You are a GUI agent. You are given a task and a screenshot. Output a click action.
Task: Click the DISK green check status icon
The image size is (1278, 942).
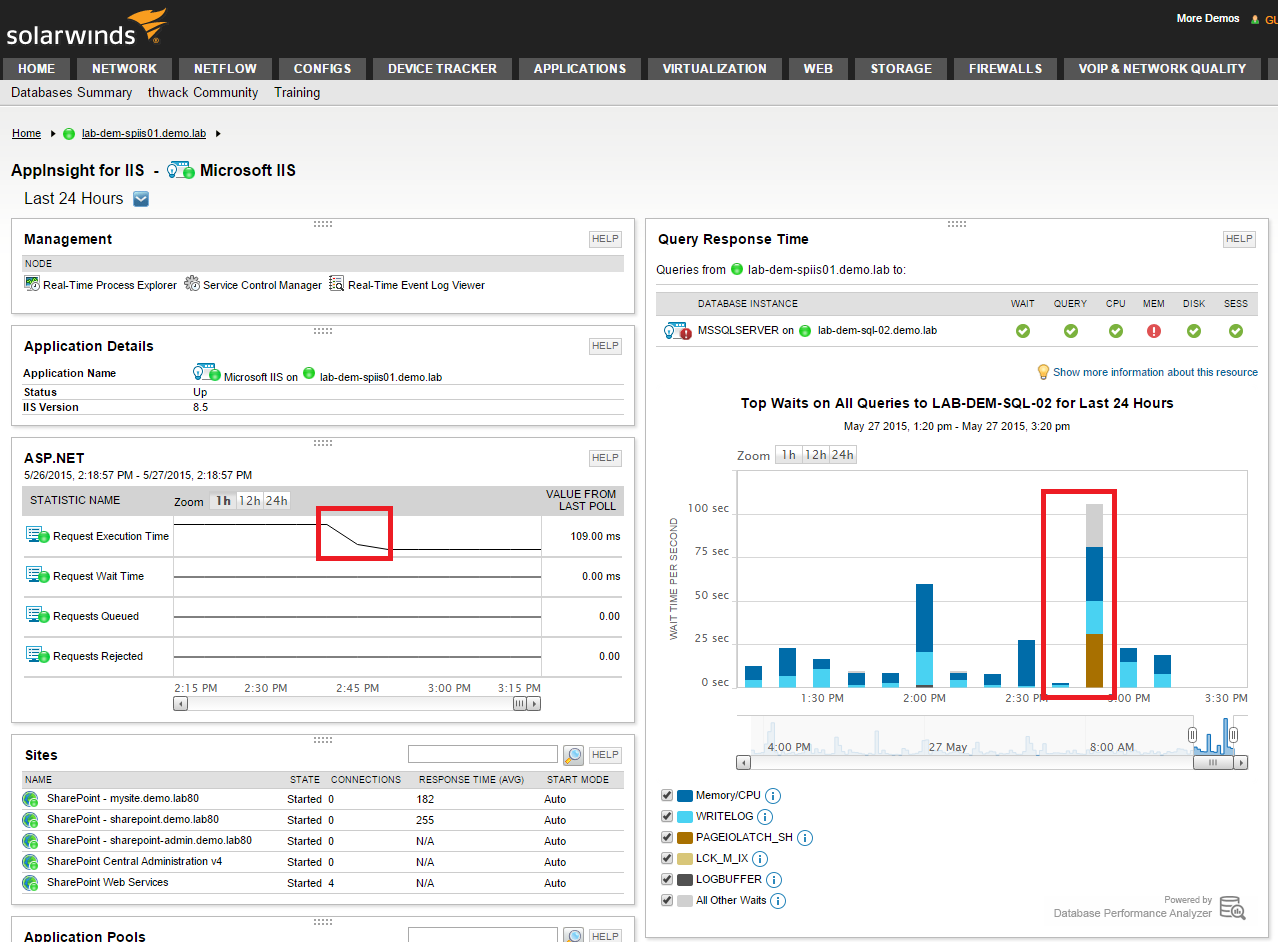click(1194, 331)
